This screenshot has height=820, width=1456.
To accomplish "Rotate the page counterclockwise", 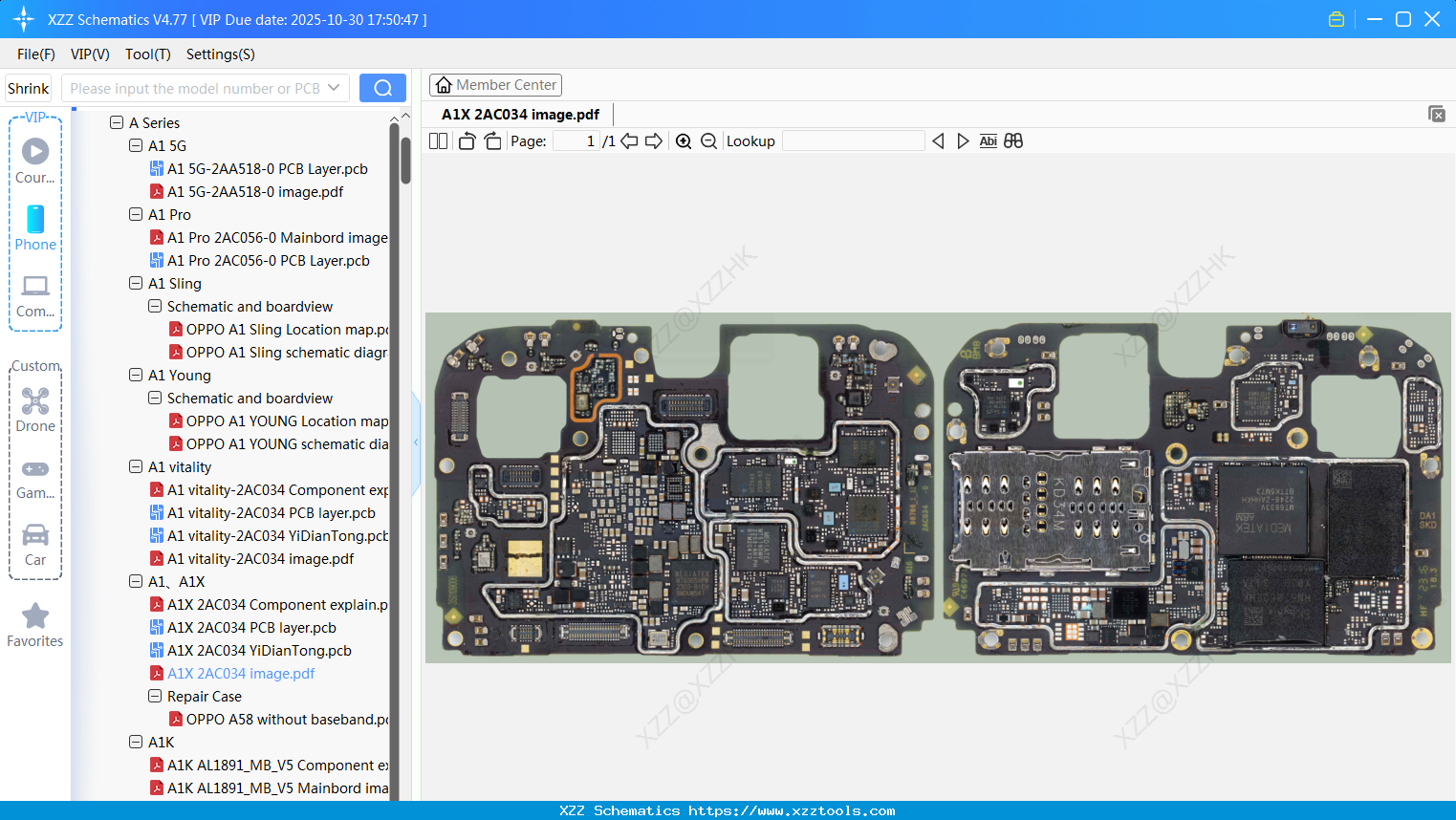I will 467,141.
